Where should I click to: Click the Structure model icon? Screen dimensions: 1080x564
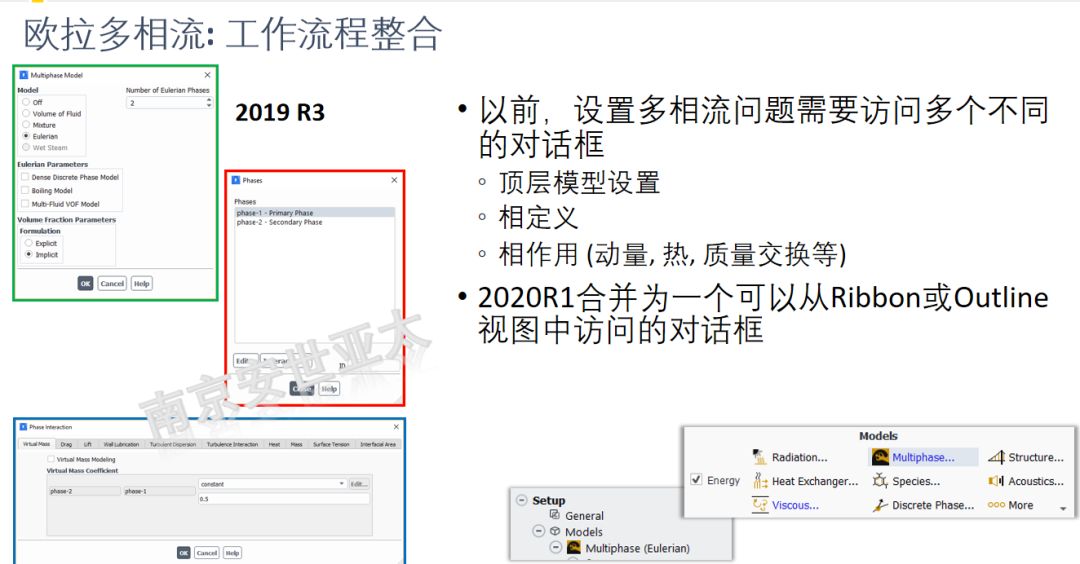click(x=997, y=457)
